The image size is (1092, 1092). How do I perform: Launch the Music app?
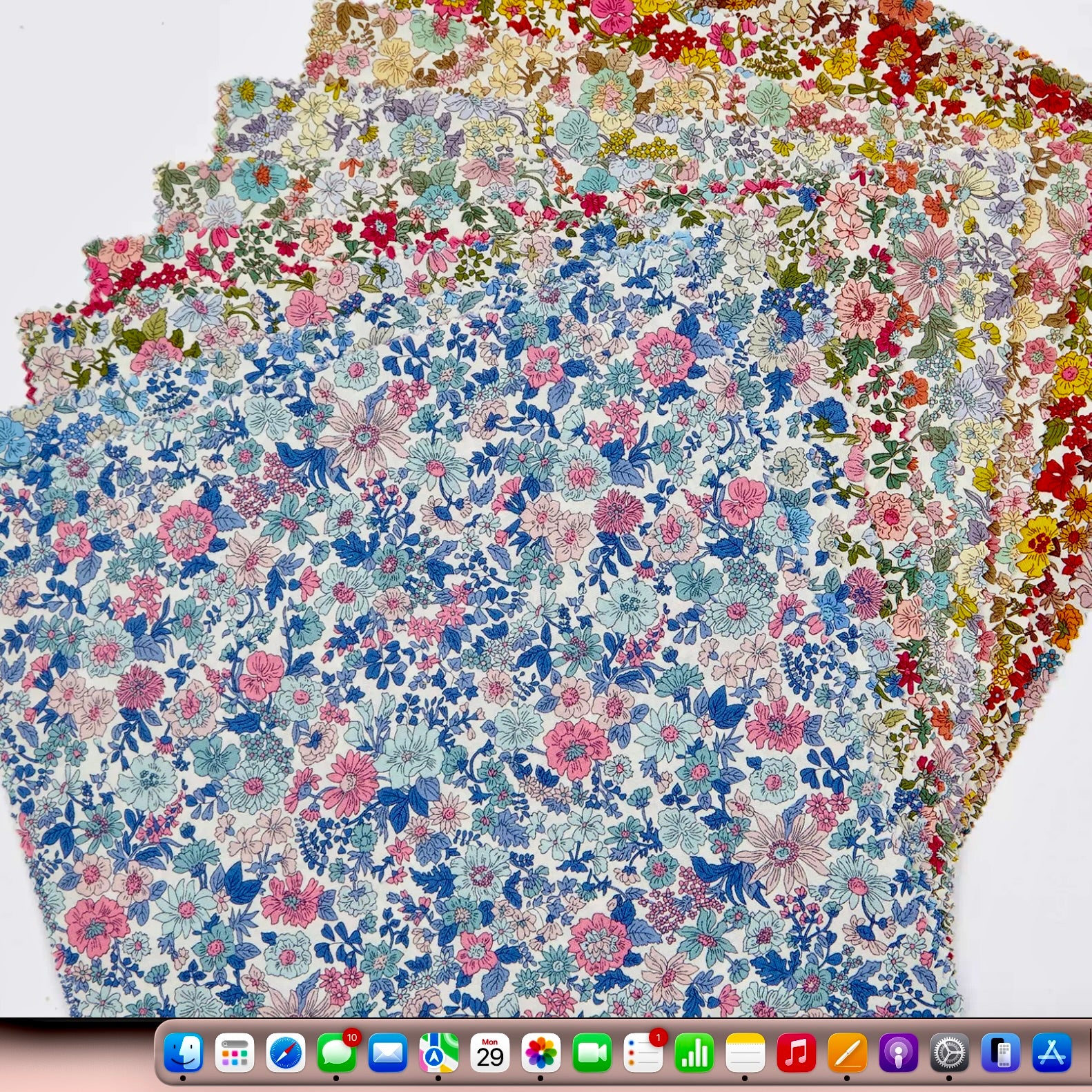click(x=797, y=1053)
